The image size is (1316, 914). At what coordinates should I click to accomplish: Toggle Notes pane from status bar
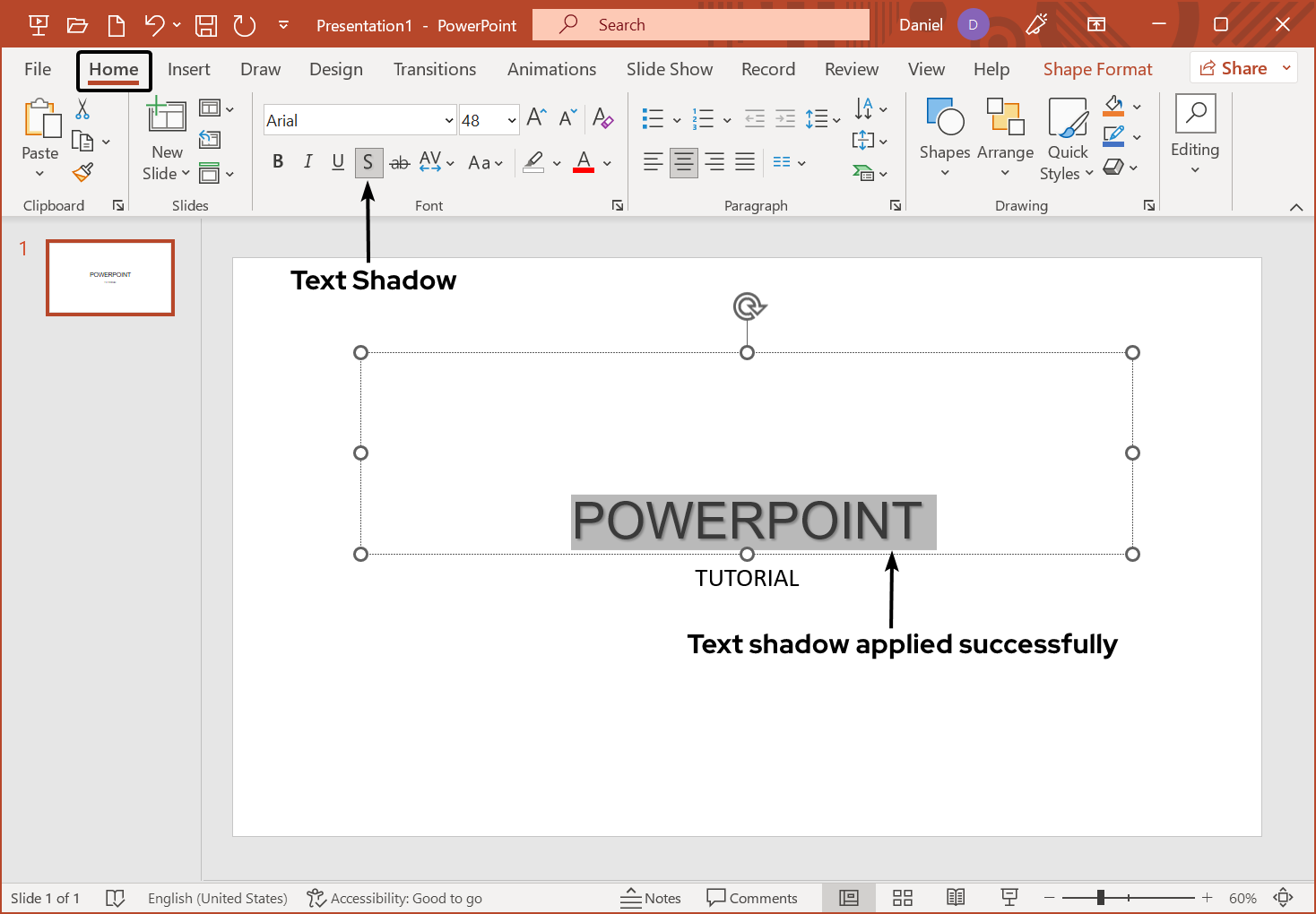[x=651, y=897]
